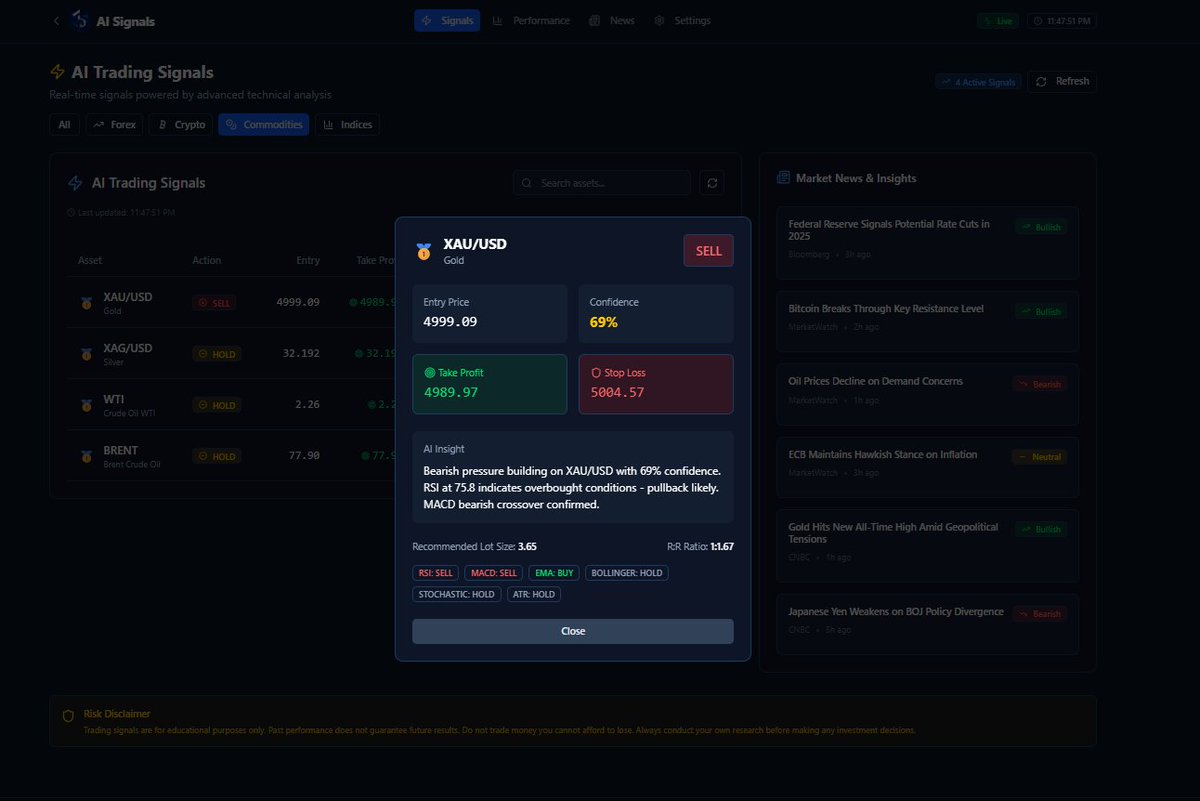Click the XAU/USD row in the table
The height and width of the screenshot is (801, 1200).
[231, 302]
